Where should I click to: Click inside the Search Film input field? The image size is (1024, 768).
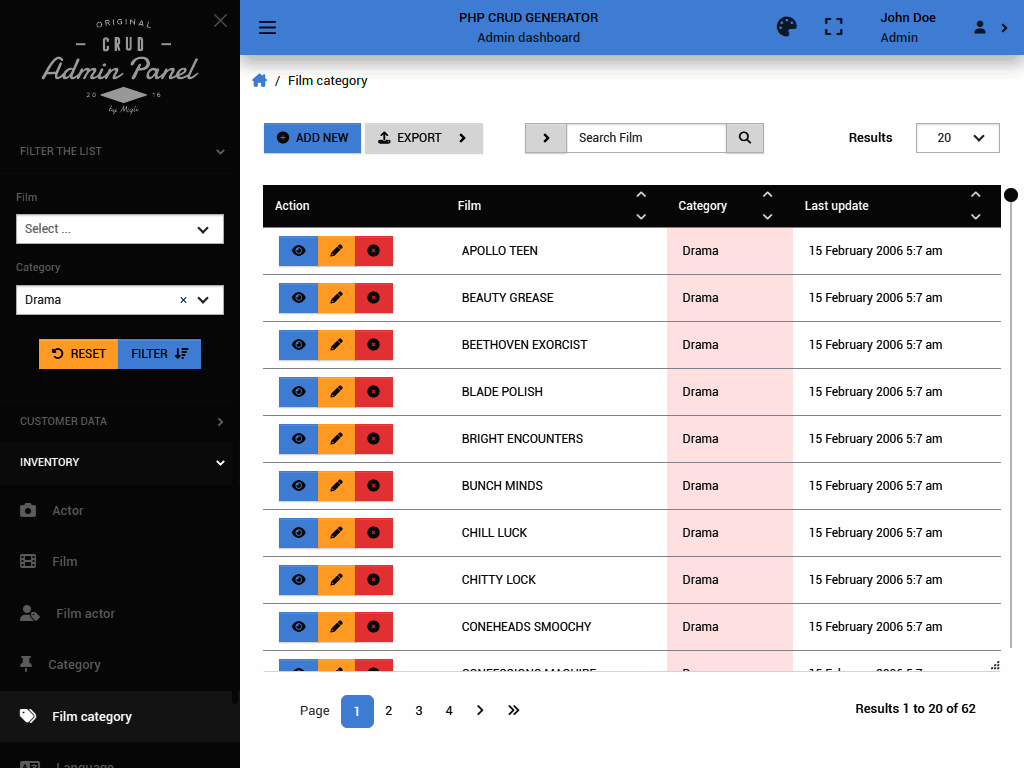pos(646,138)
